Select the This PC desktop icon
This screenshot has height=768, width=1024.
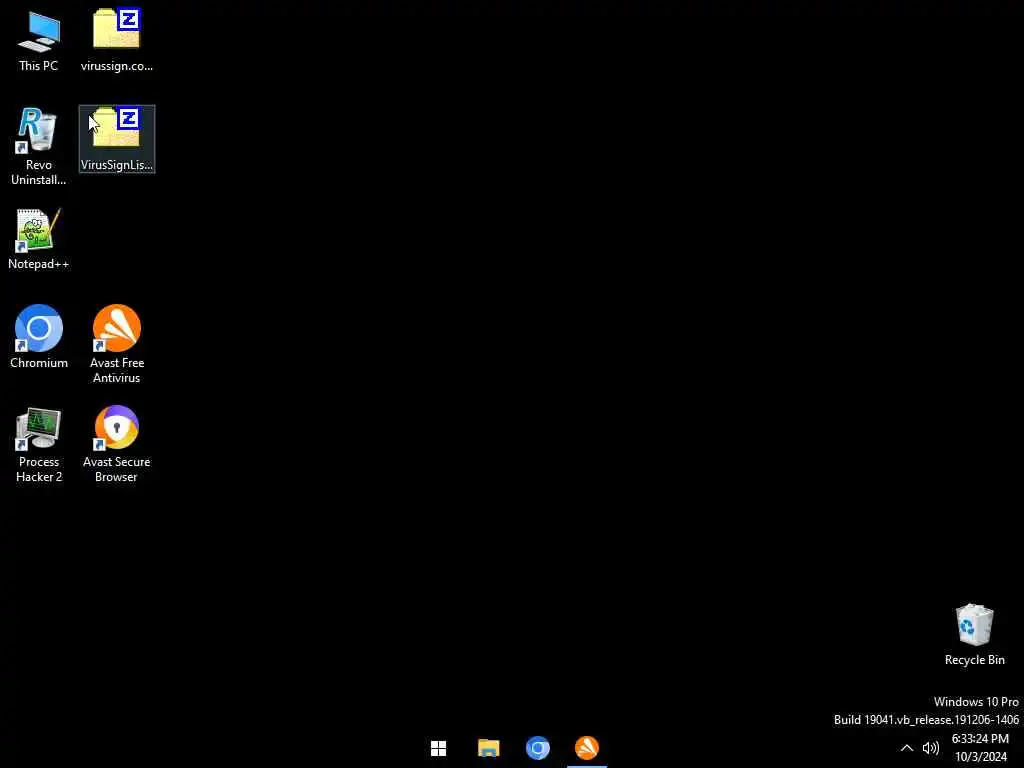coord(39,40)
